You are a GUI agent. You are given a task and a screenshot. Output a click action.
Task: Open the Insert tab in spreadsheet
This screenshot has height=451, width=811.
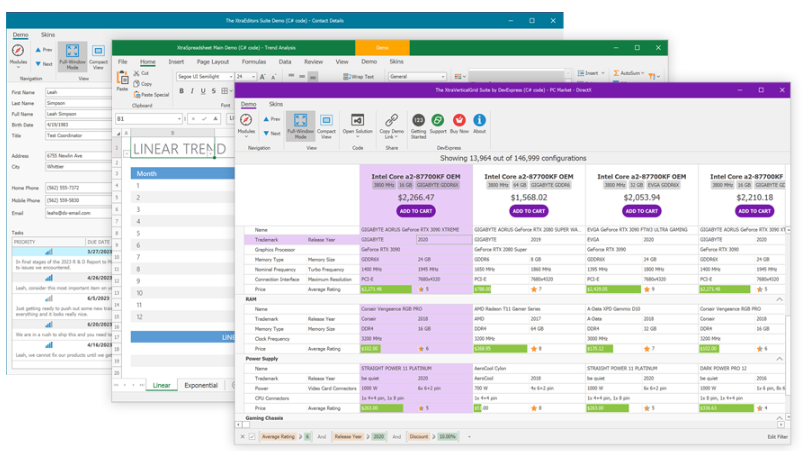(x=176, y=62)
